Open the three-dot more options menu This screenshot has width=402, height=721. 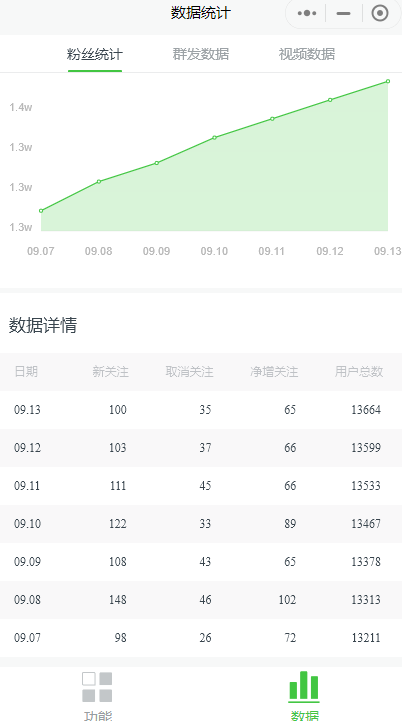coord(307,13)
